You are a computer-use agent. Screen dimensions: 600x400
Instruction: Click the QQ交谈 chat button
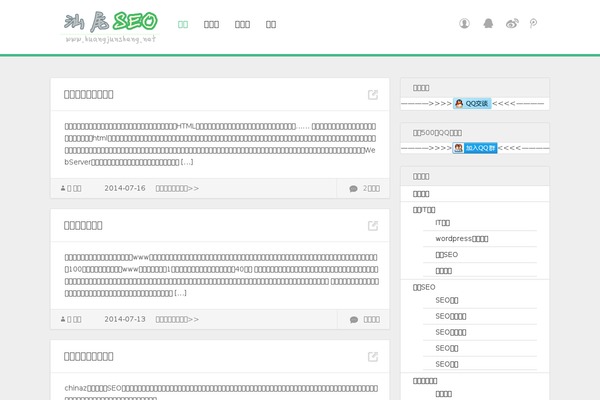(472, 103)
